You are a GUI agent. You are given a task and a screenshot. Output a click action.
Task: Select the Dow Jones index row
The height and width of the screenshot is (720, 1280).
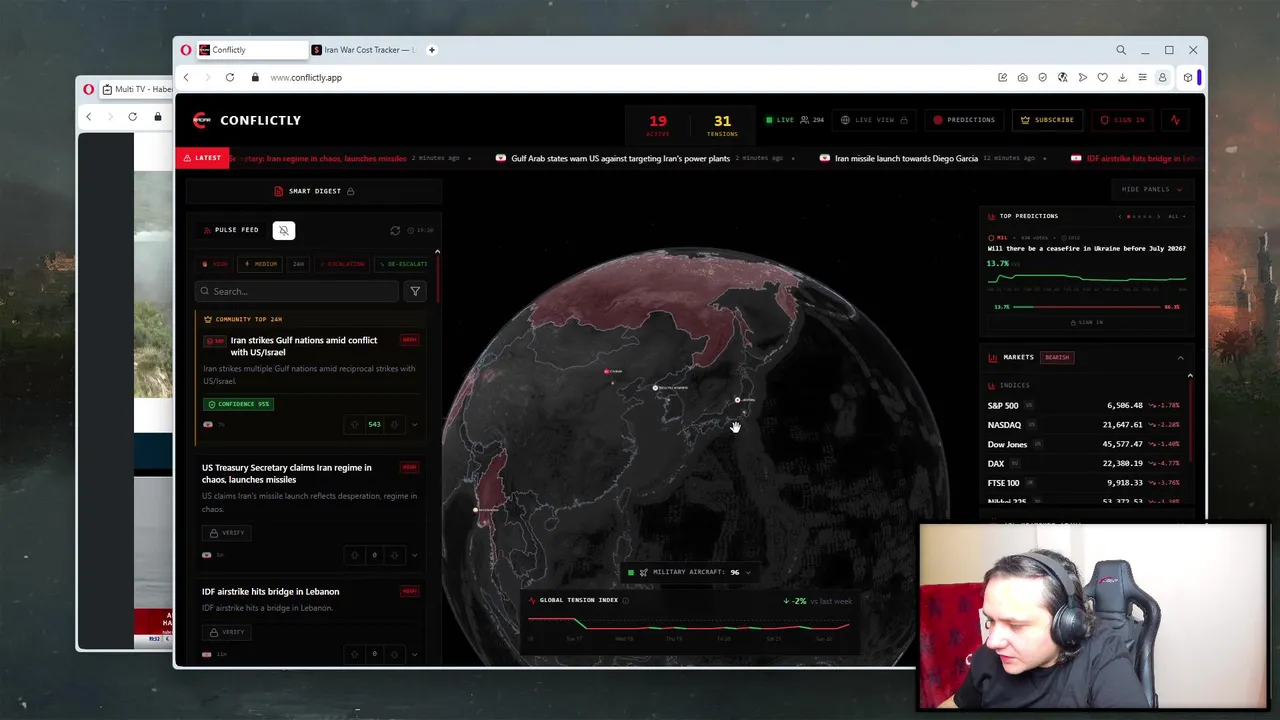tap(1083, 444)
